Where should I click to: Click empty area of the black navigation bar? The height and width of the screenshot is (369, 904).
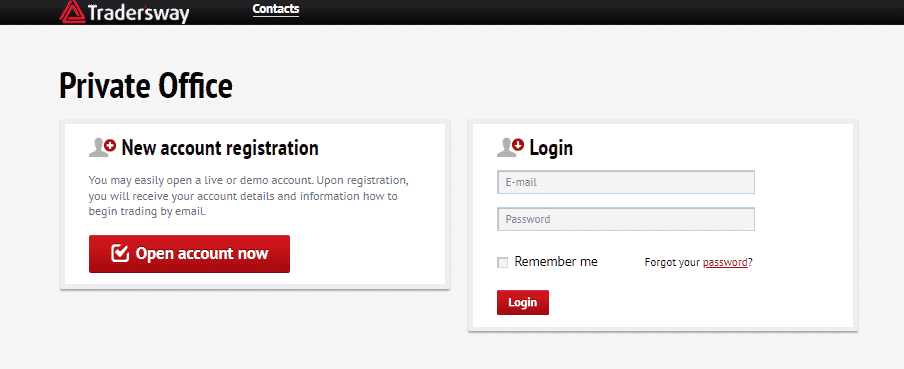[x=577, y=12]
